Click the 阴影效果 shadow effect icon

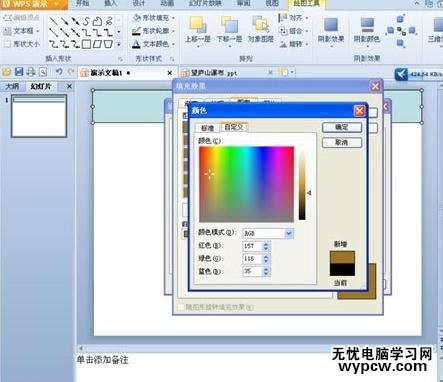tap(331, 25)
